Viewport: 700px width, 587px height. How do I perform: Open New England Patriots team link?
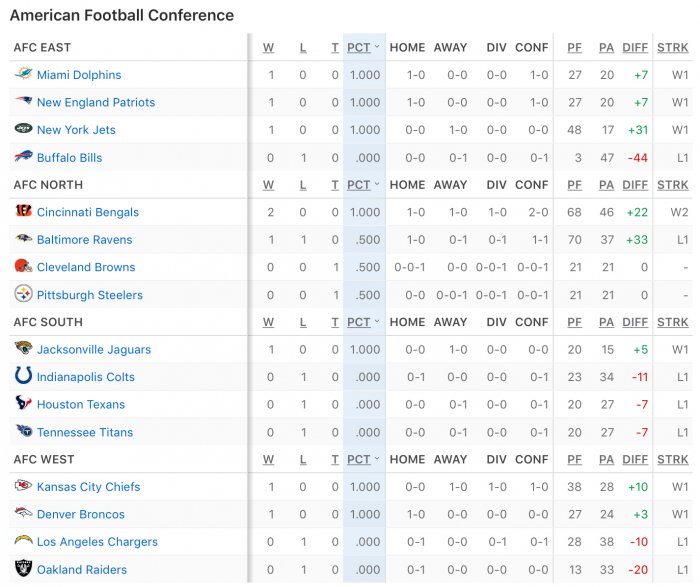pos(96,102)
